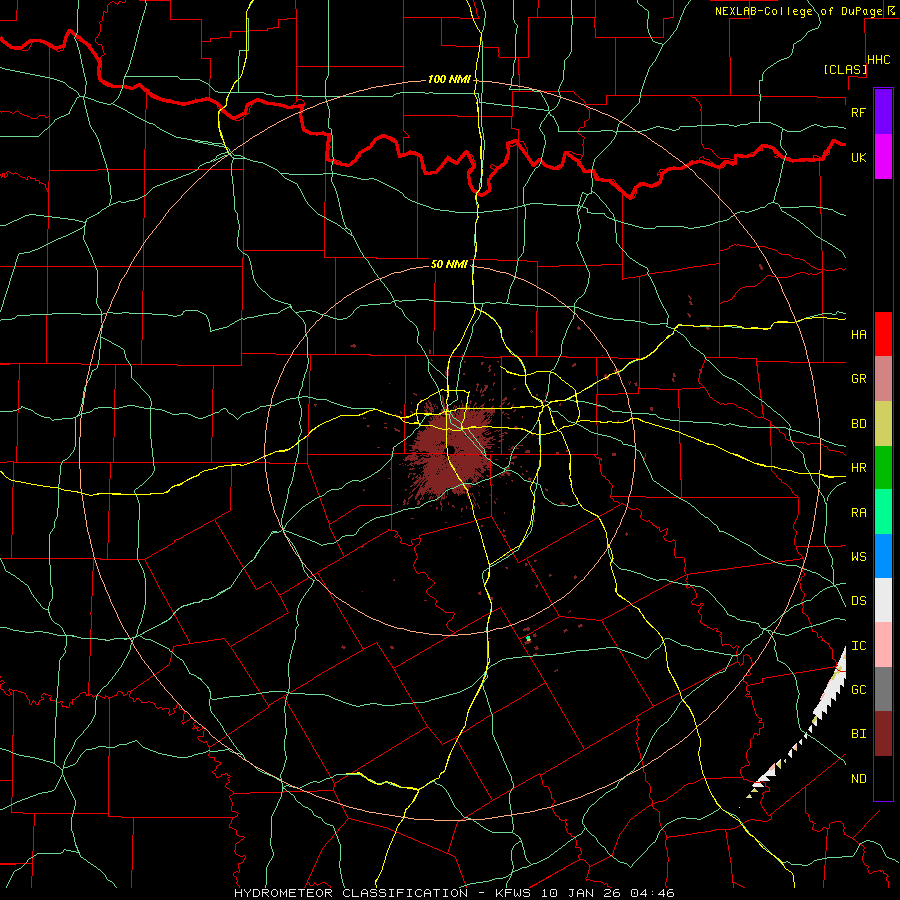Click the 'NEXLAB-College of DuPage' credit text
The height and width of the screenshot is (900, 900).
[798, 11]
